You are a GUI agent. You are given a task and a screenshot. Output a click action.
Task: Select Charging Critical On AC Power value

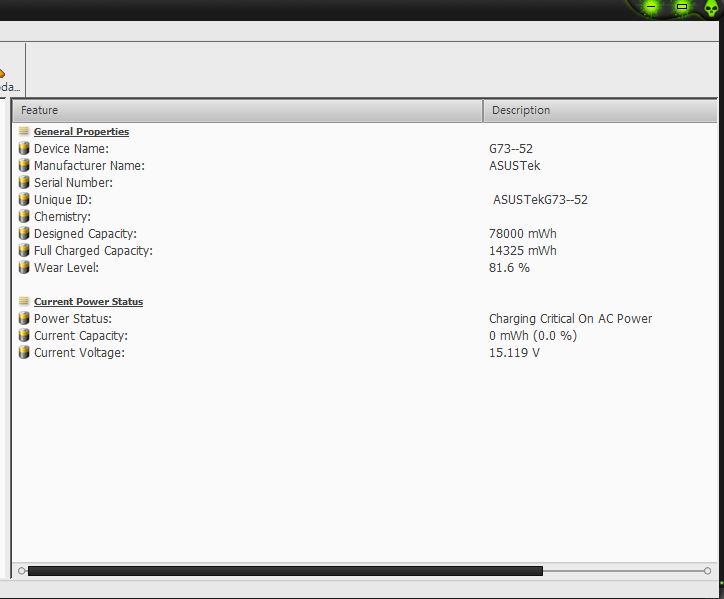pos(570,319)
